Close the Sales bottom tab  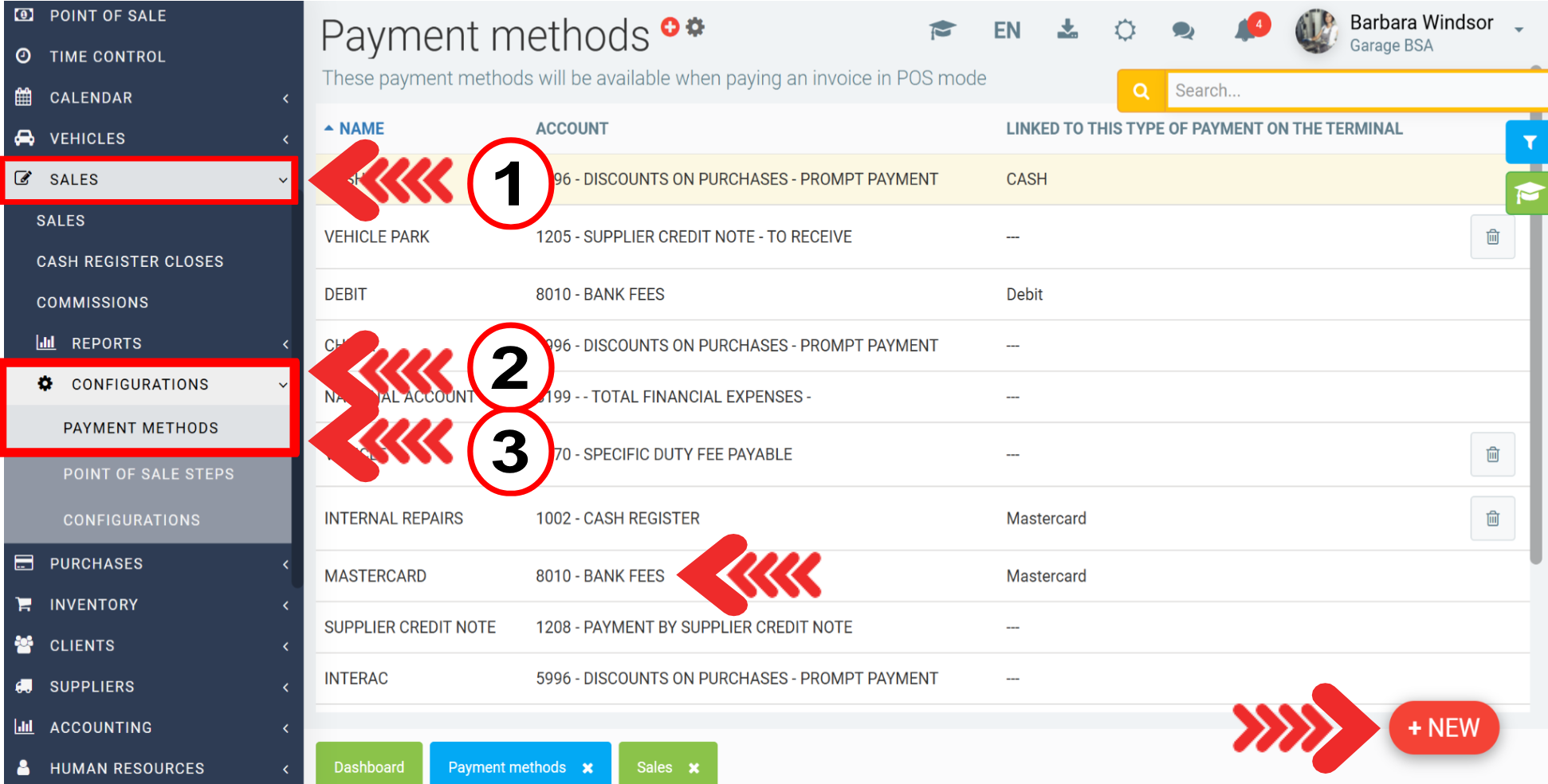[x=693, y=768]
